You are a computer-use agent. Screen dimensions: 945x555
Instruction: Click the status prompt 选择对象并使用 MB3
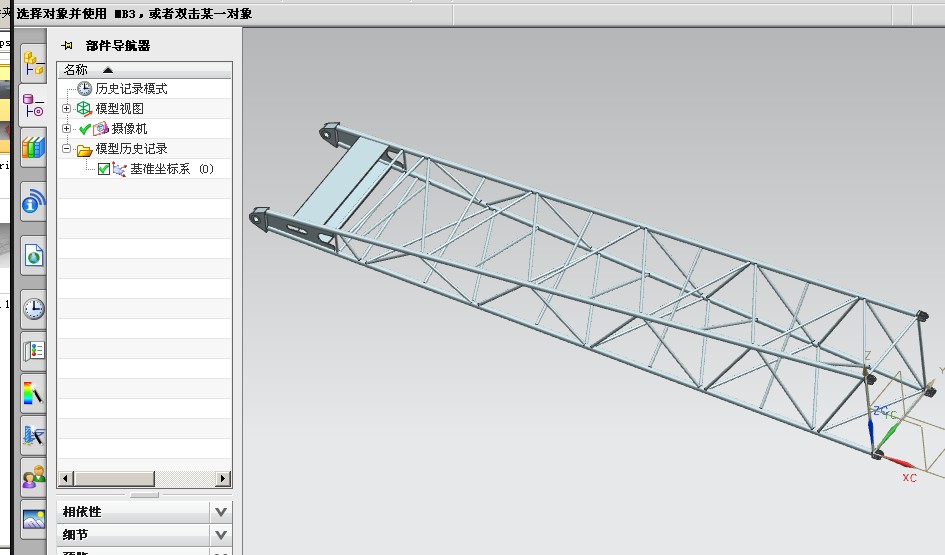tap(134, 13)
